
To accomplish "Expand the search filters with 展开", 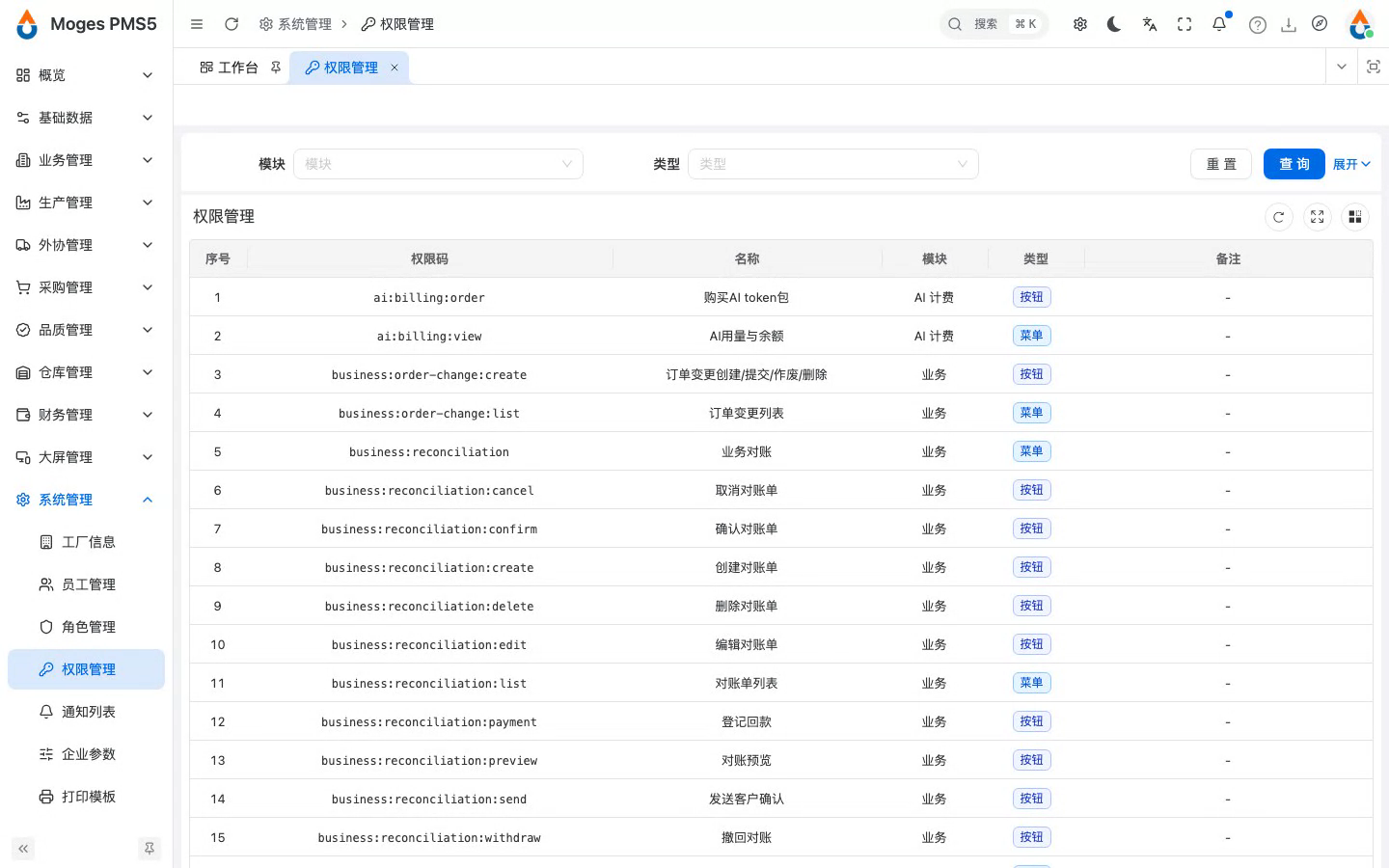I will tap(1351, 164).
